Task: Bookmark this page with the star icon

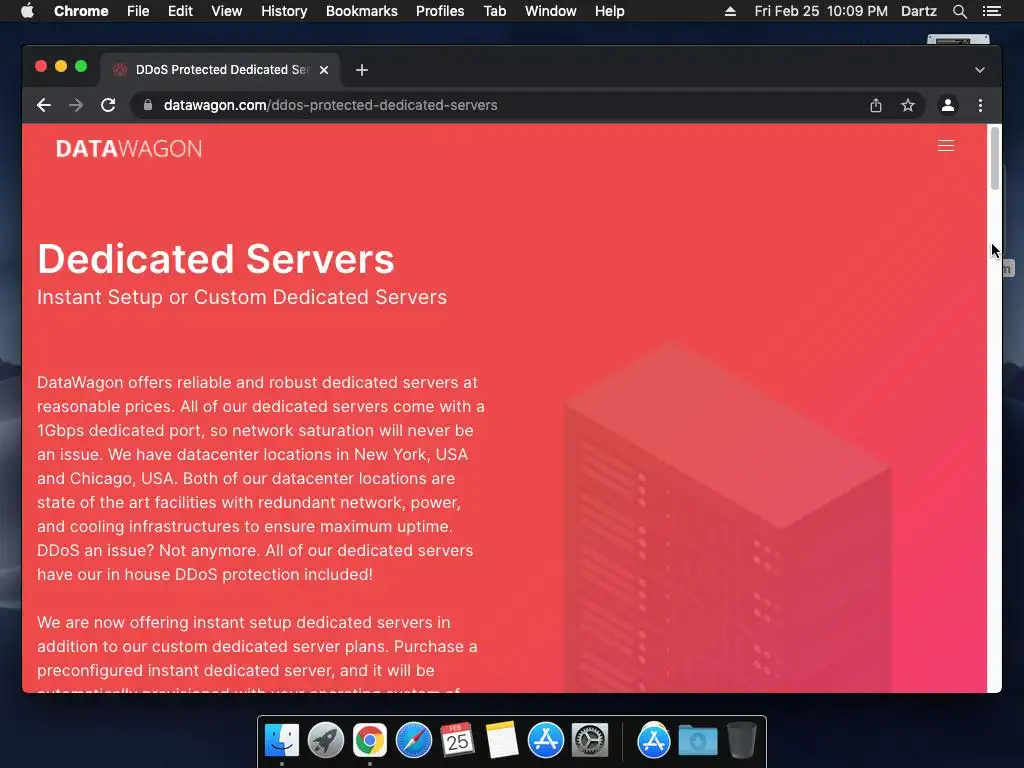Action: 908,105
